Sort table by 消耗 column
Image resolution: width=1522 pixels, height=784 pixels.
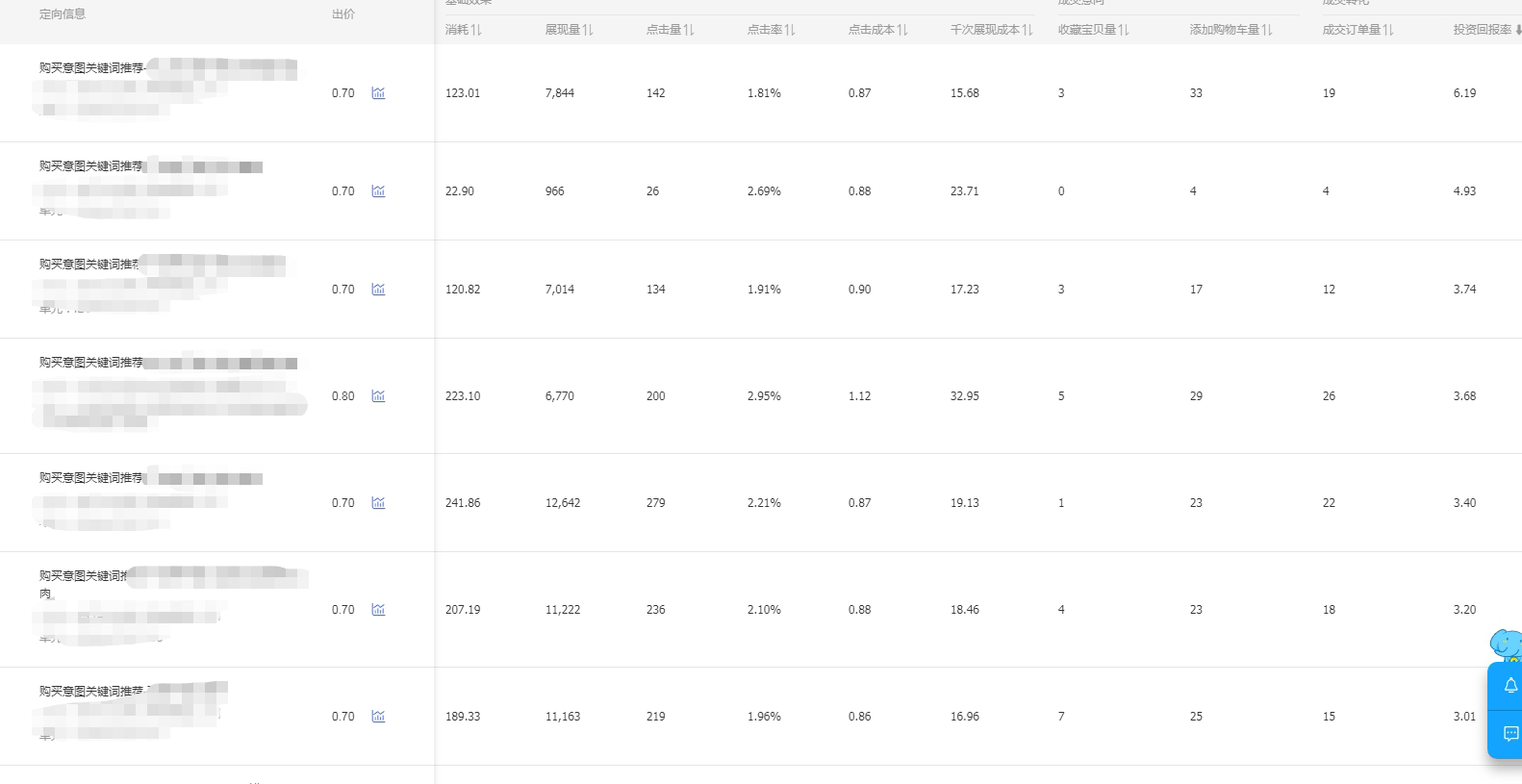click(464, 30)
